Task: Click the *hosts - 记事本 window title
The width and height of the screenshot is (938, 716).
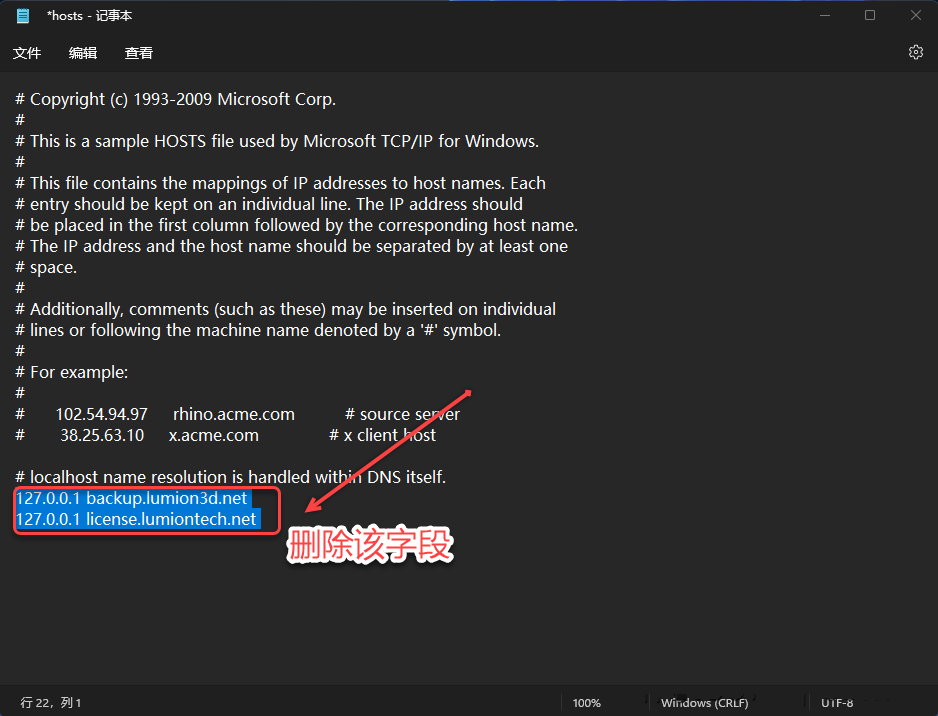Action: coord(89,16)
